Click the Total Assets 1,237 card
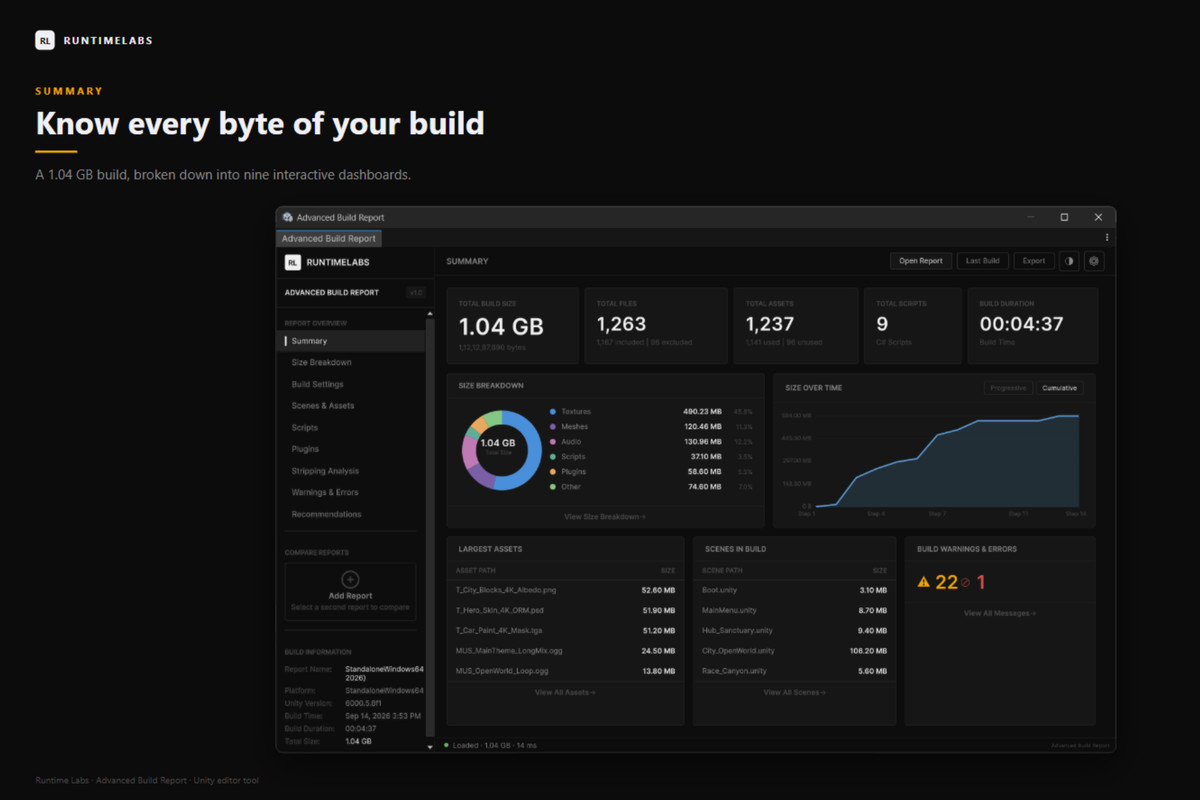Viewport: 1200px width, 800px height. point(796,326)
